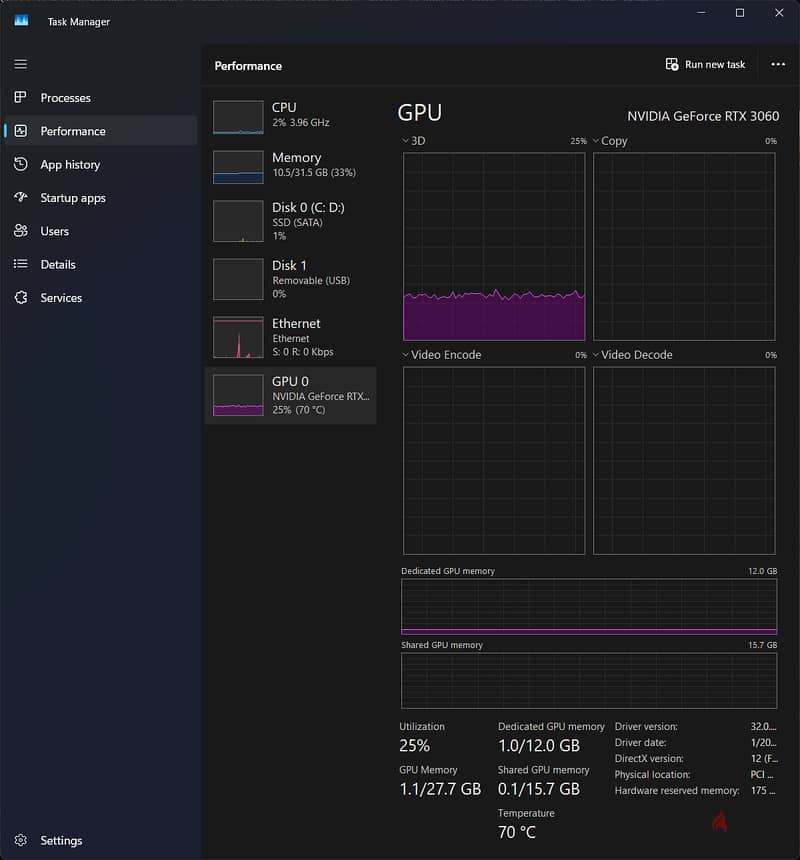
Task: Click the Utilization 25% value
Action: click(415, 745)
